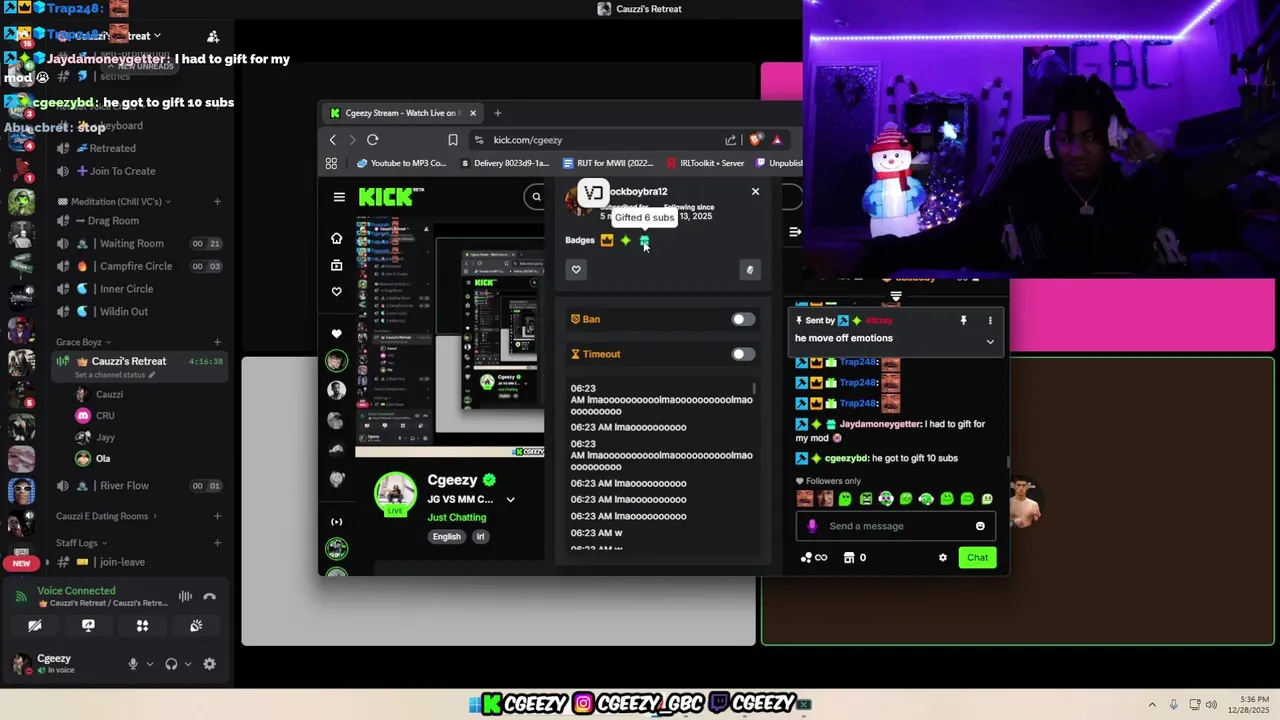Open Discord soundboard button
The image size is (1280, 720).
(196, 626)
